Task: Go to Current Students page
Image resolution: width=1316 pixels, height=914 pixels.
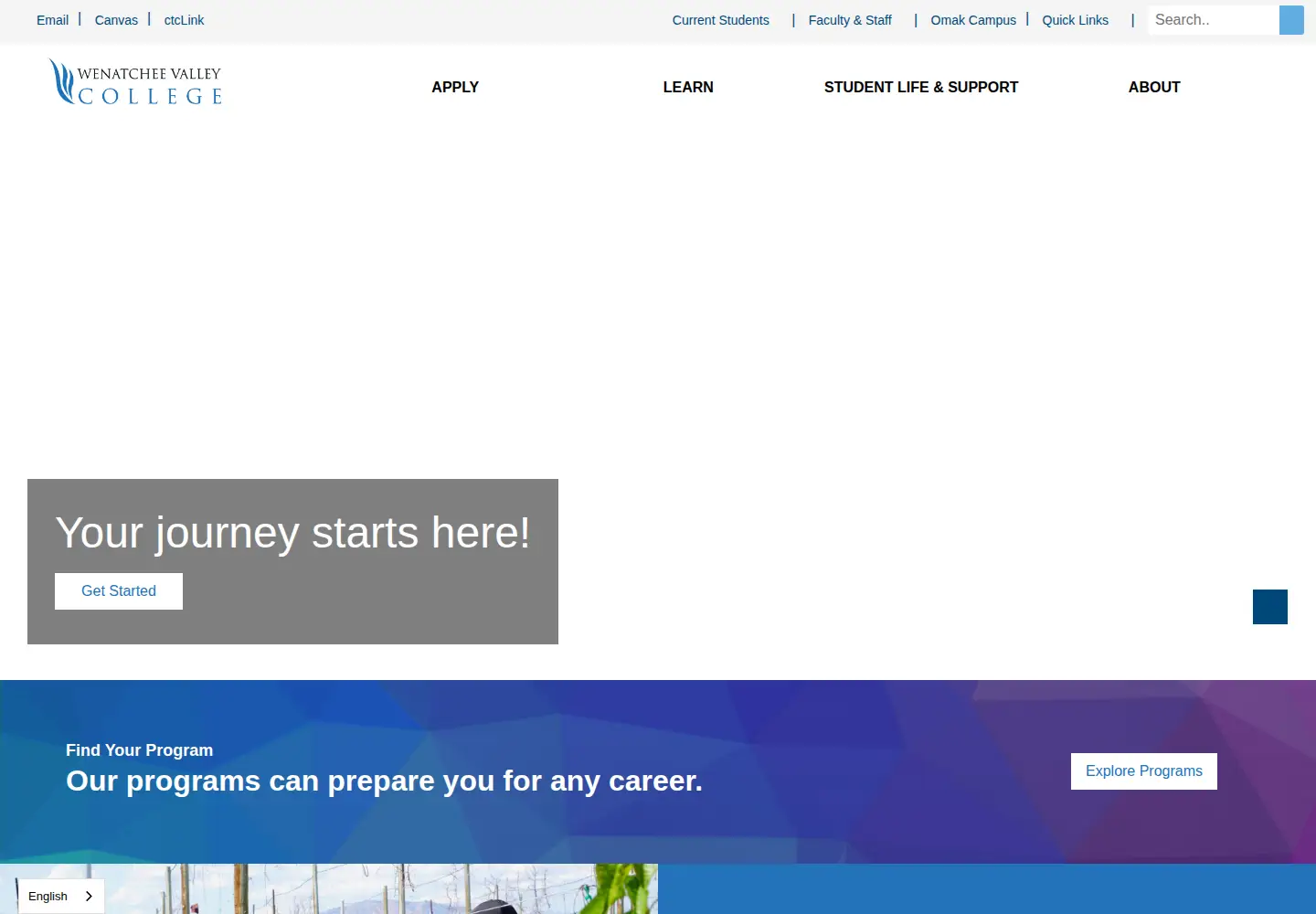Action: click(721, 20)
